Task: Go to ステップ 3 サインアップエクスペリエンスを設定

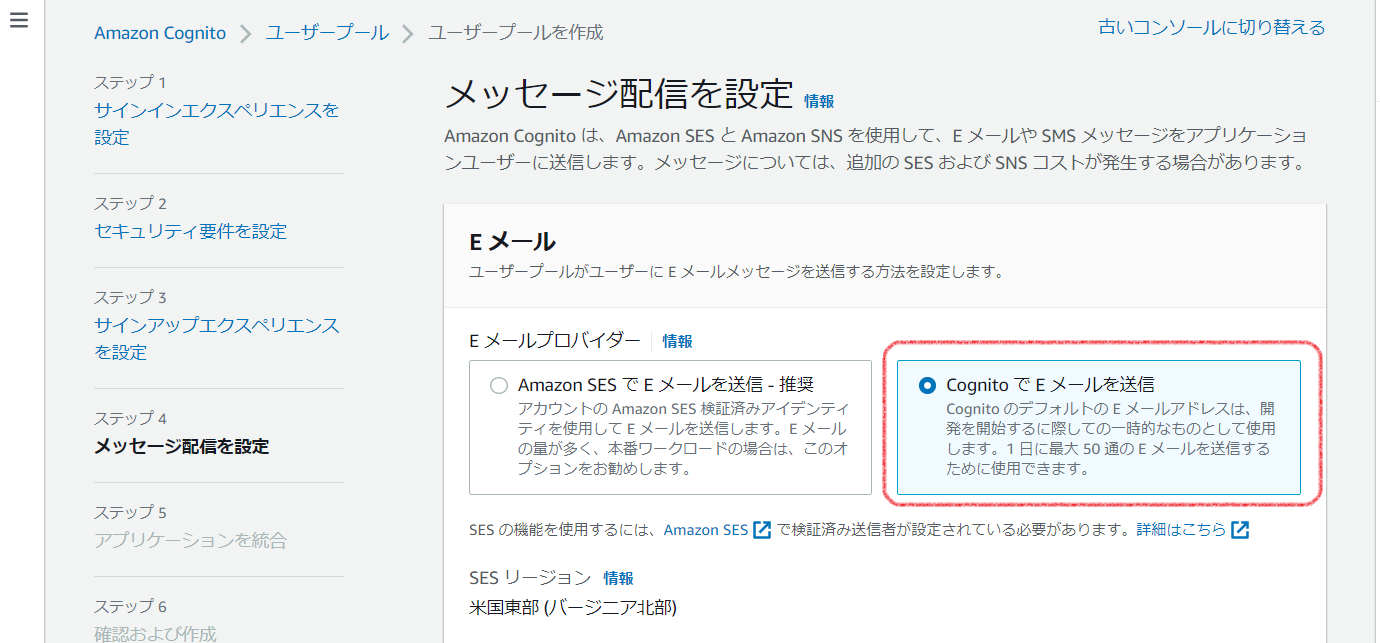Action: point(216,339)
